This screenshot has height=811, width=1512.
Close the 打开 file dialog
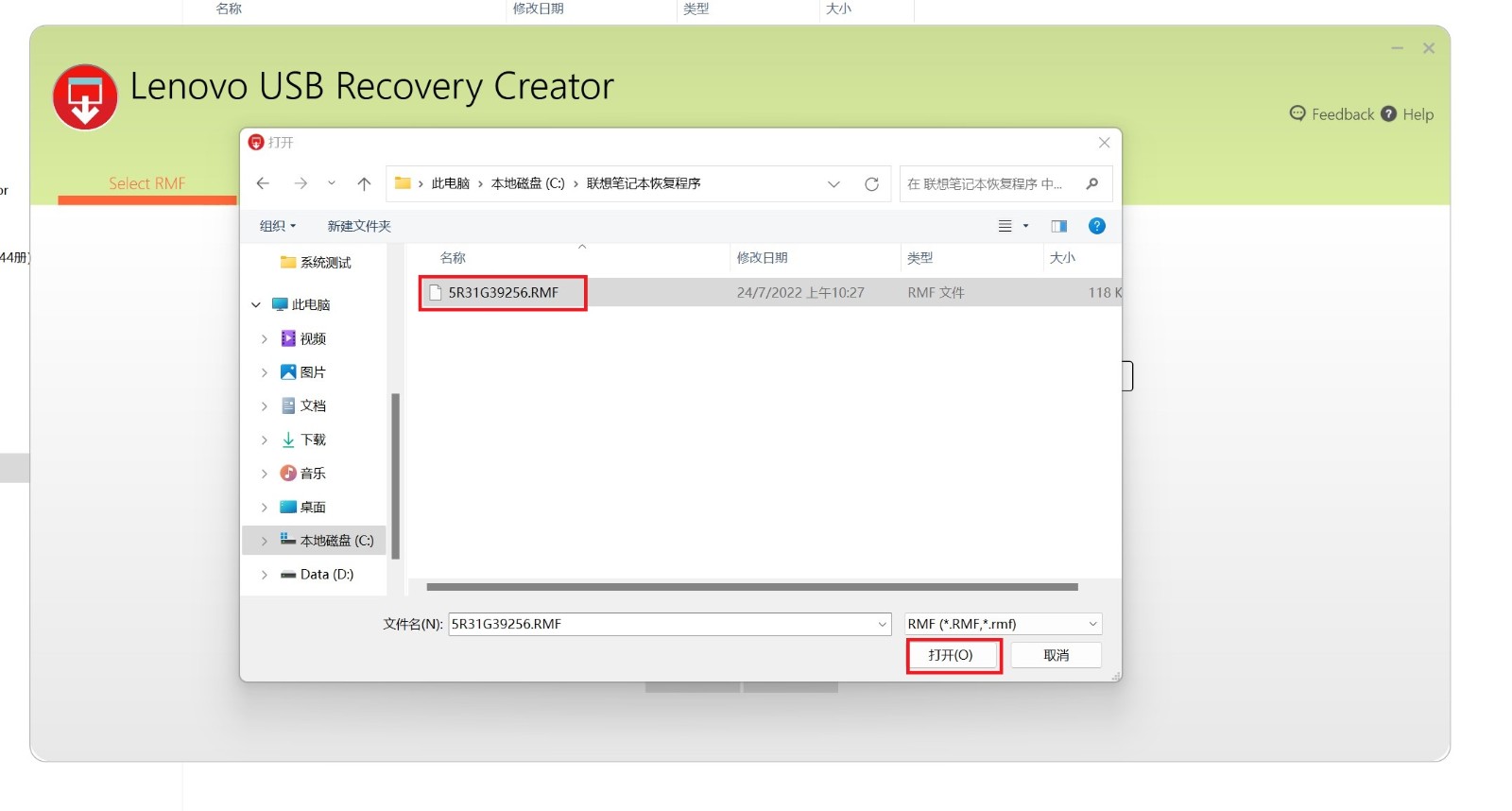[x=1104, y=143]
